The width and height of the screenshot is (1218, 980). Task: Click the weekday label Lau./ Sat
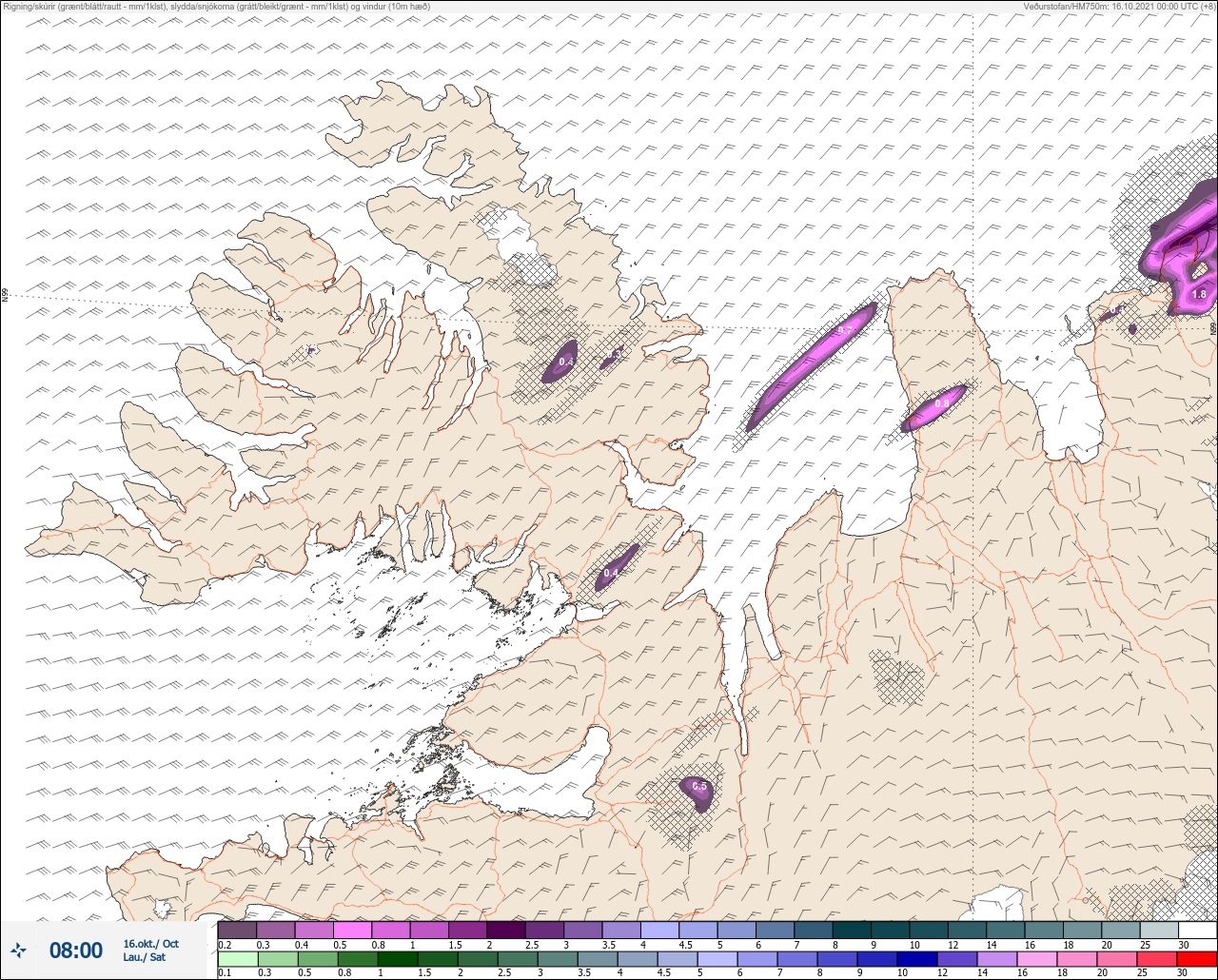144,957
